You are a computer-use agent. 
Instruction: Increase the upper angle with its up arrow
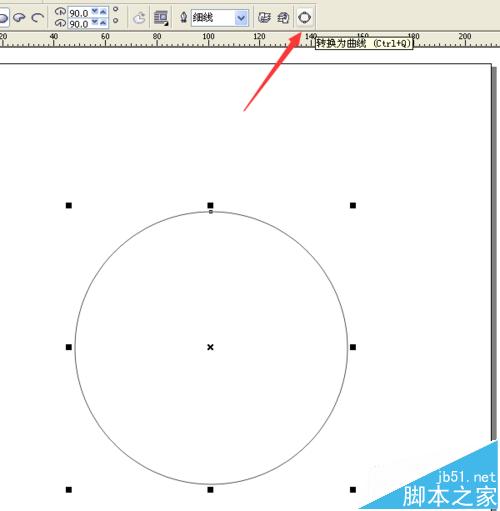[x=103, y=12]
